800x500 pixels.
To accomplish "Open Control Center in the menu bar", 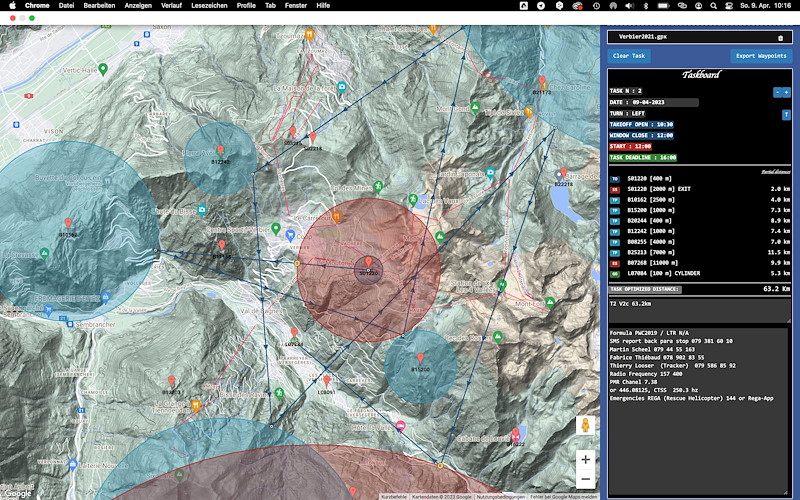I will (x=729, y=6).
